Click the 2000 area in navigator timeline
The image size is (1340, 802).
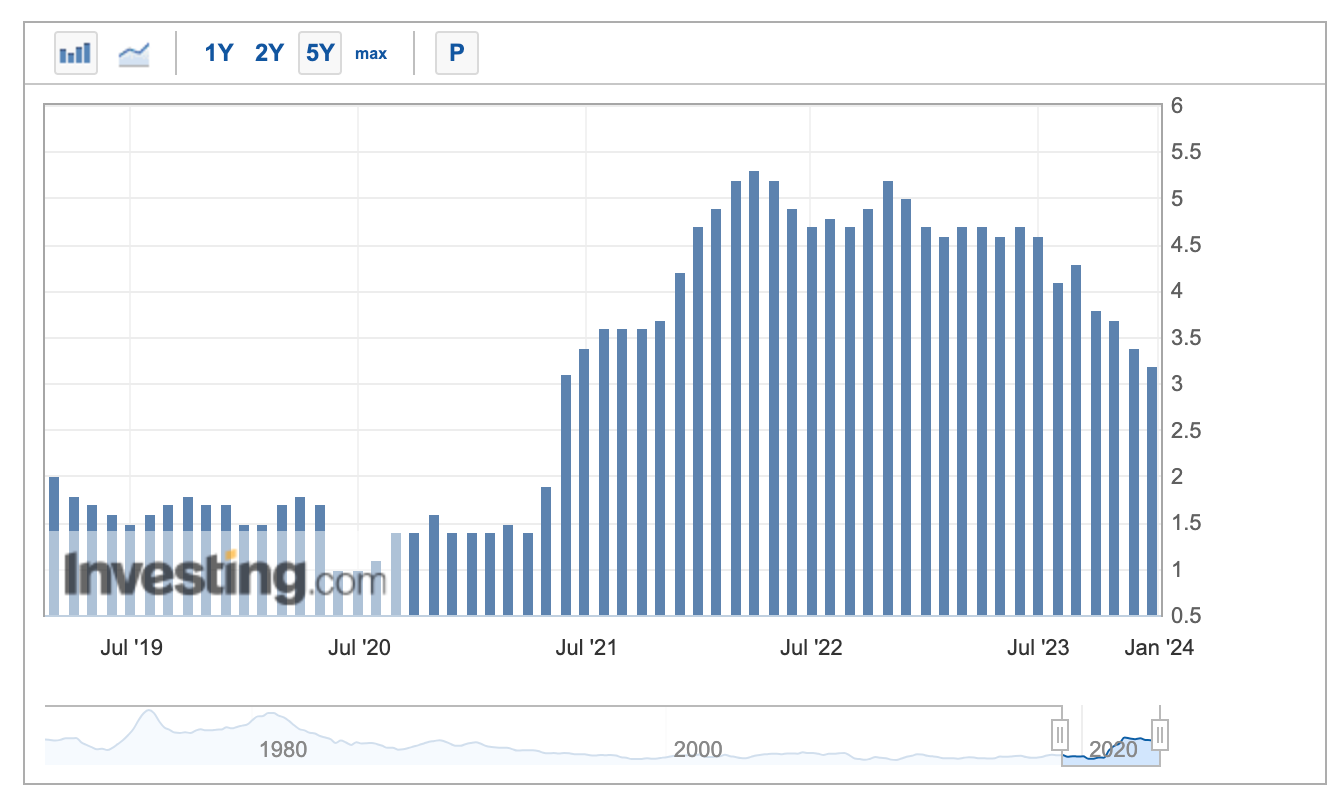[698, 749]
